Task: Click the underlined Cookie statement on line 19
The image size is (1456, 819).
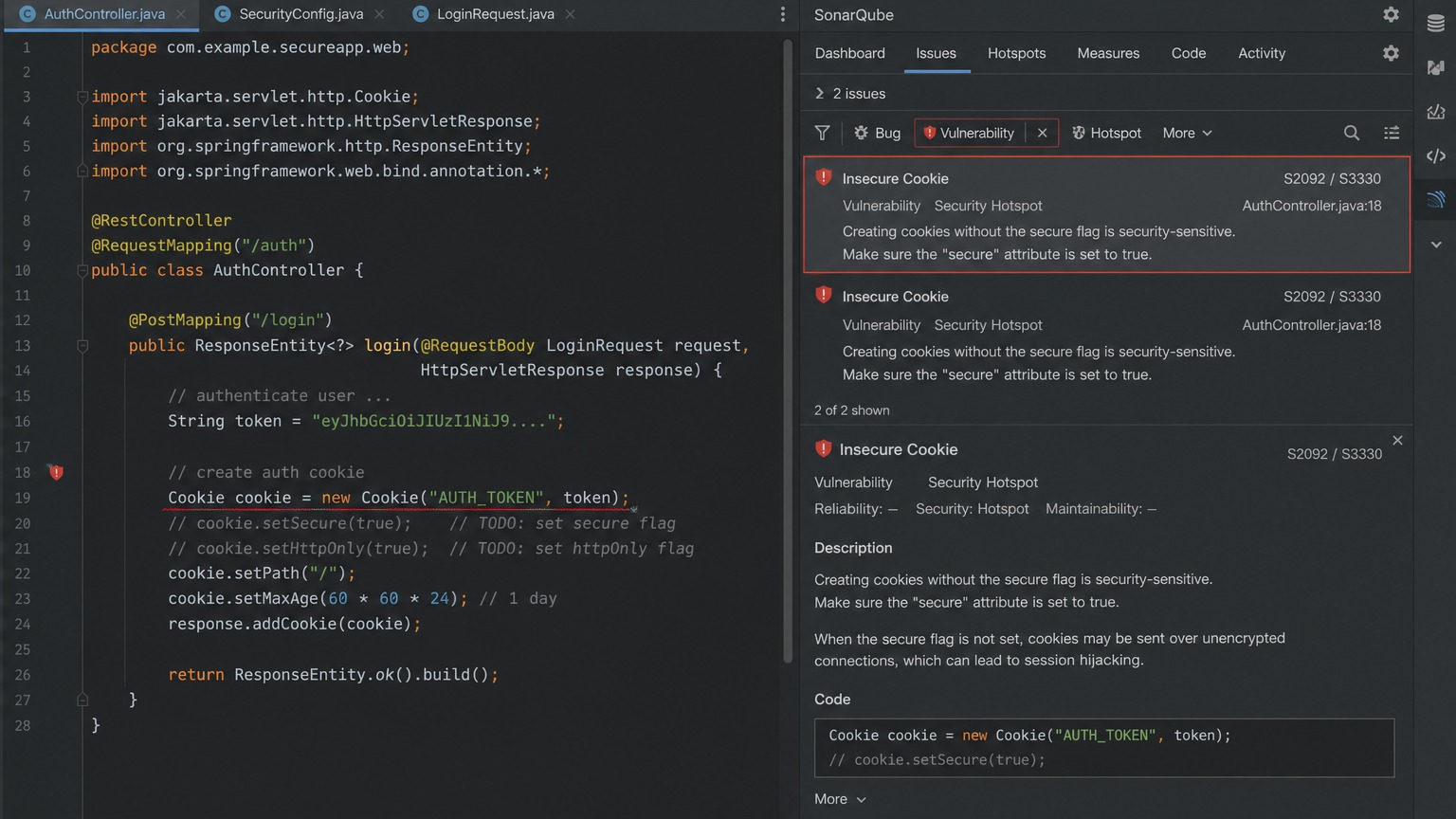Action: coord(398,499)
